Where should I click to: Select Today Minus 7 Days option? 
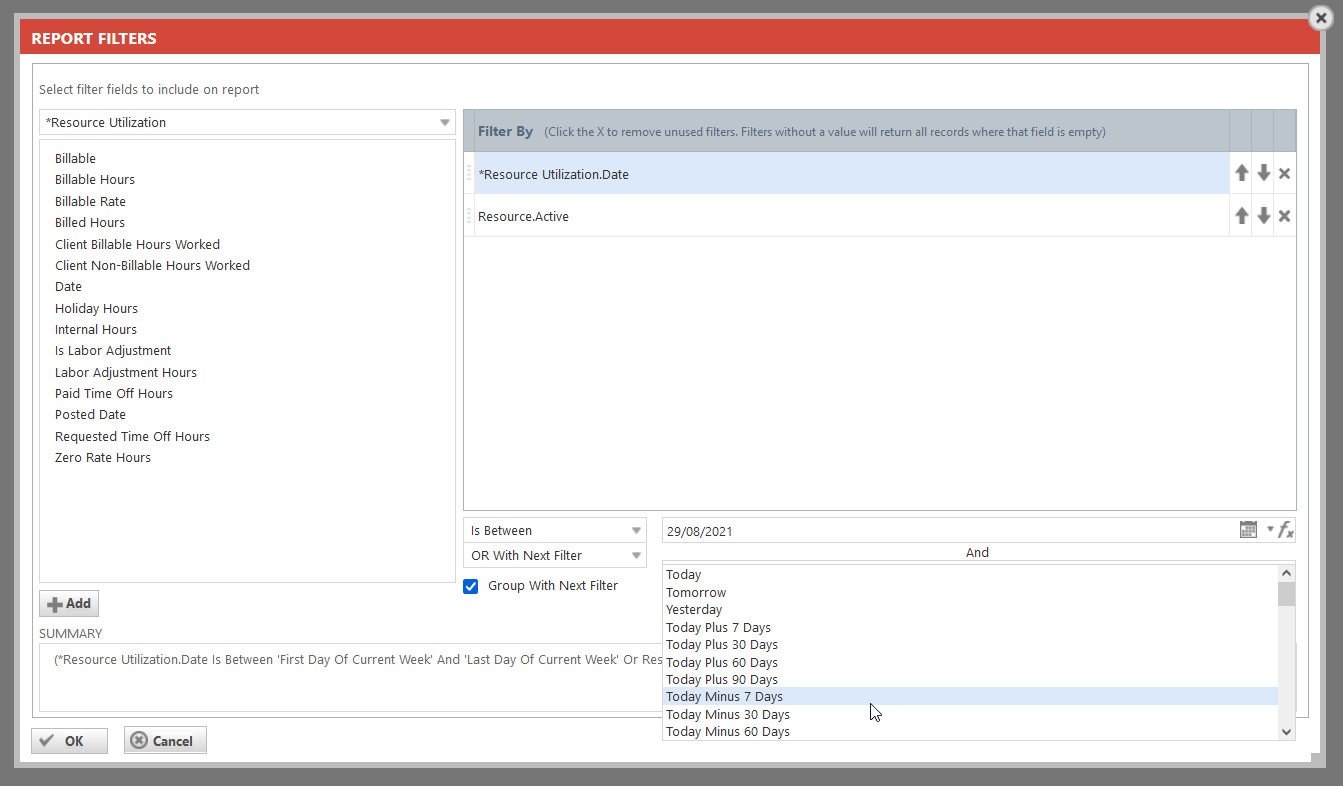pyautogui.click(x=724, y=697)
